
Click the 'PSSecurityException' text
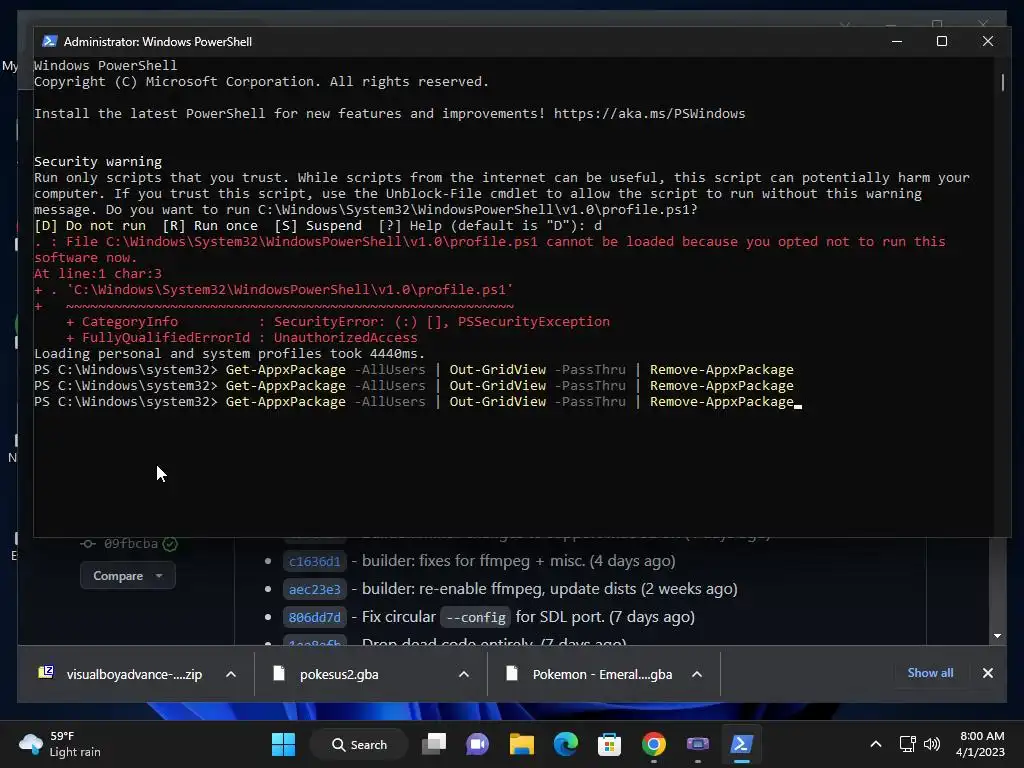click(x=534, y=321)
